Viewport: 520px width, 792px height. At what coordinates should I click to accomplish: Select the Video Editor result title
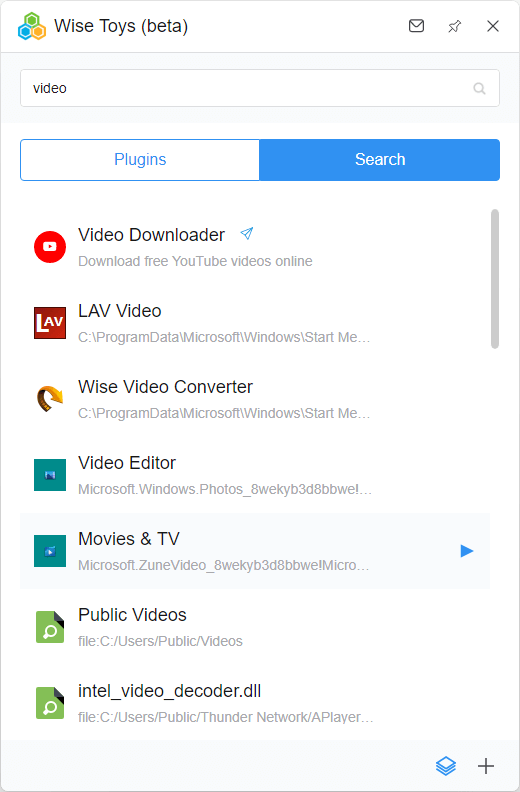coord(127,463)
